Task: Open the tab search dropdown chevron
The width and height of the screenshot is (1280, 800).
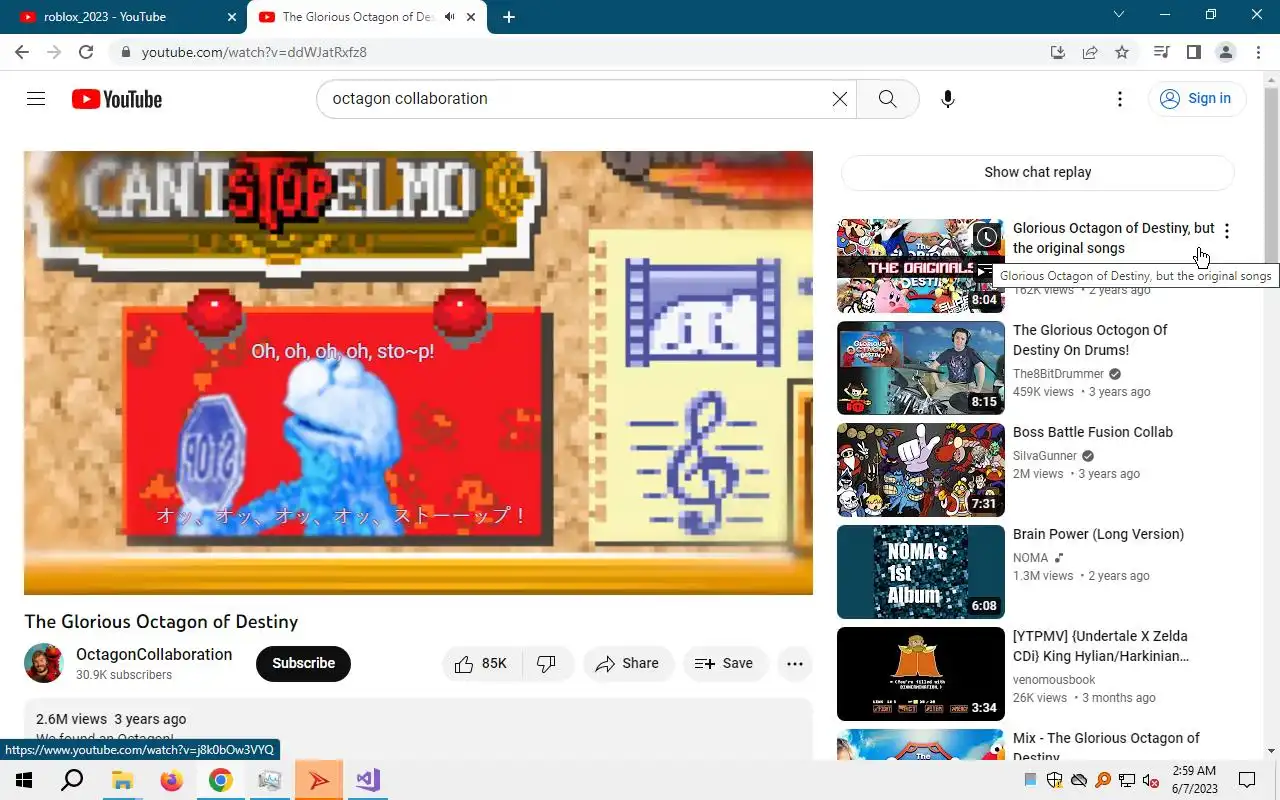Action: tap(1119, 15)
